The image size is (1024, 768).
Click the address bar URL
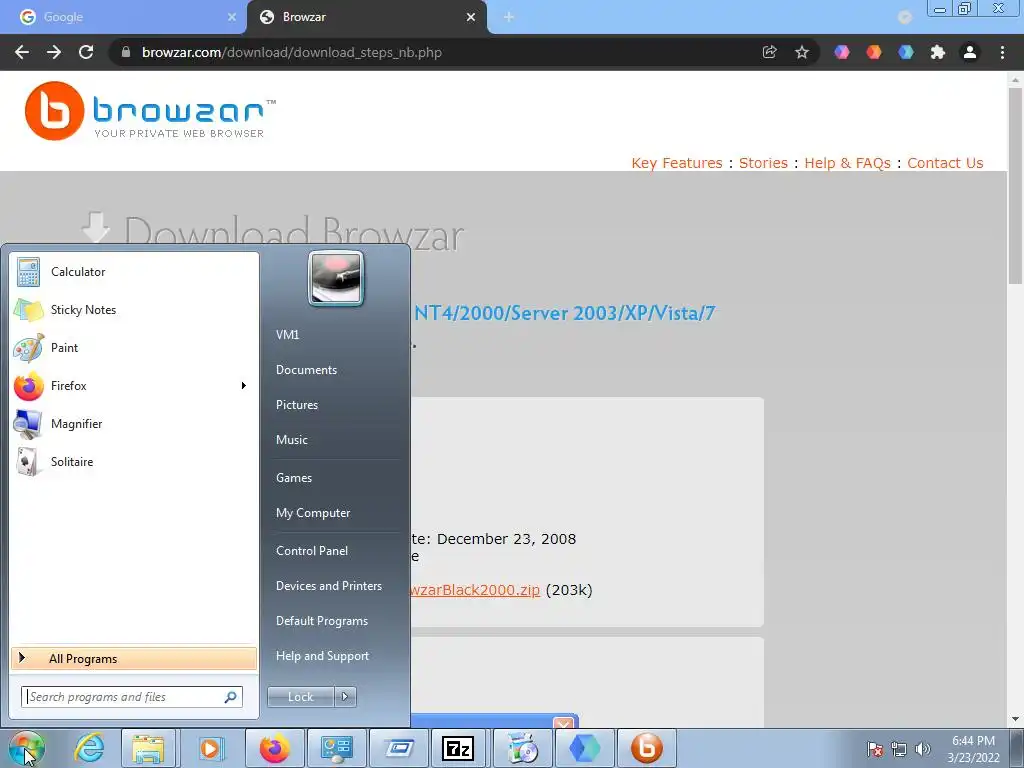click(292, 52)
